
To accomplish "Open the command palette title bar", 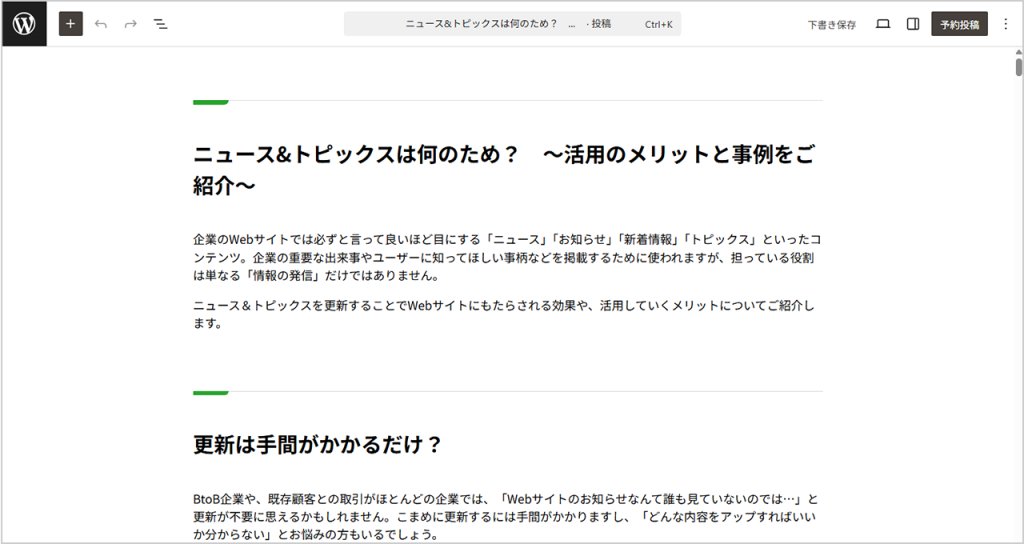I will point(512,24).
